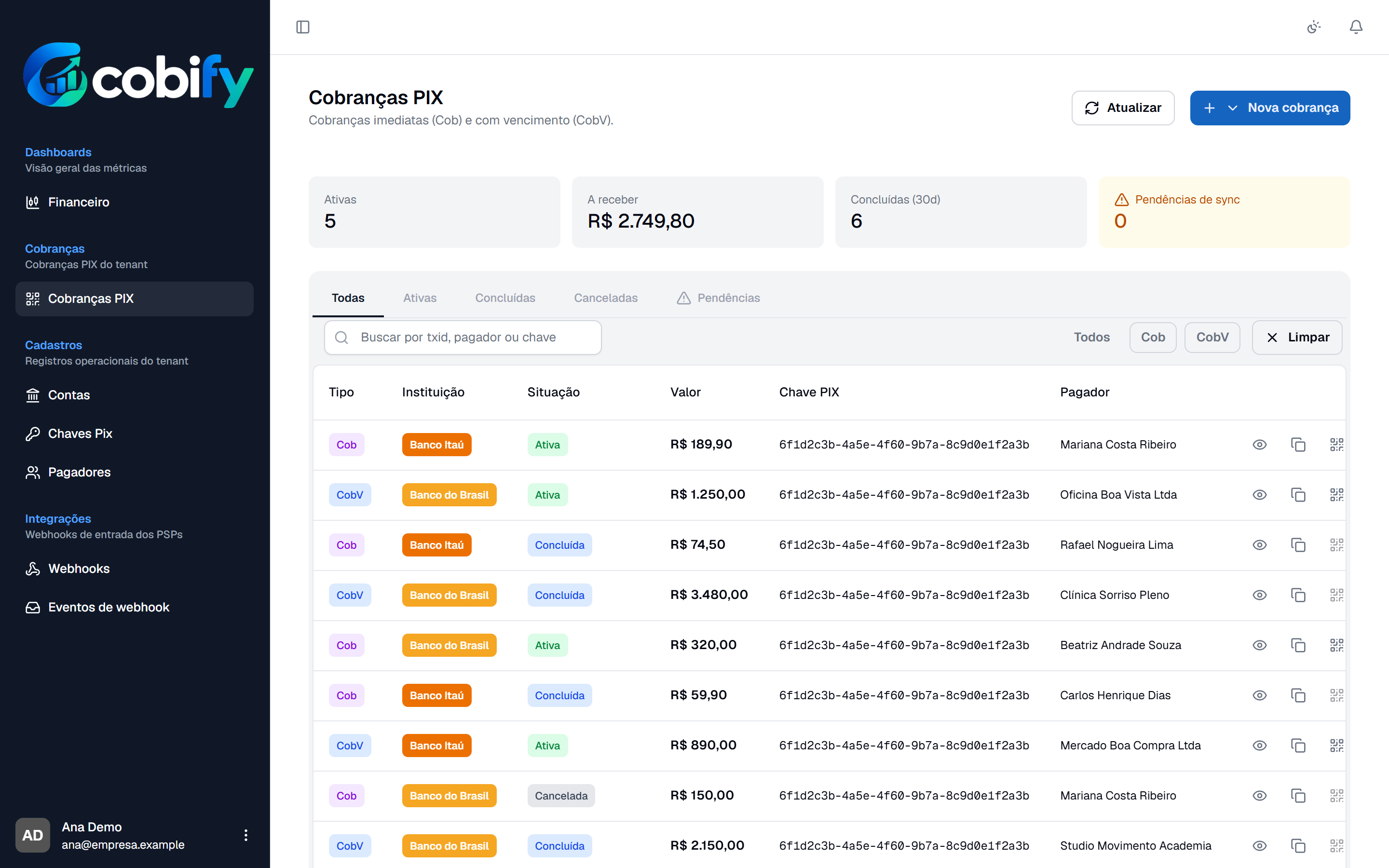
Task: Select Cobranças PIX sidebar item
Action: (x=134, y=298)
